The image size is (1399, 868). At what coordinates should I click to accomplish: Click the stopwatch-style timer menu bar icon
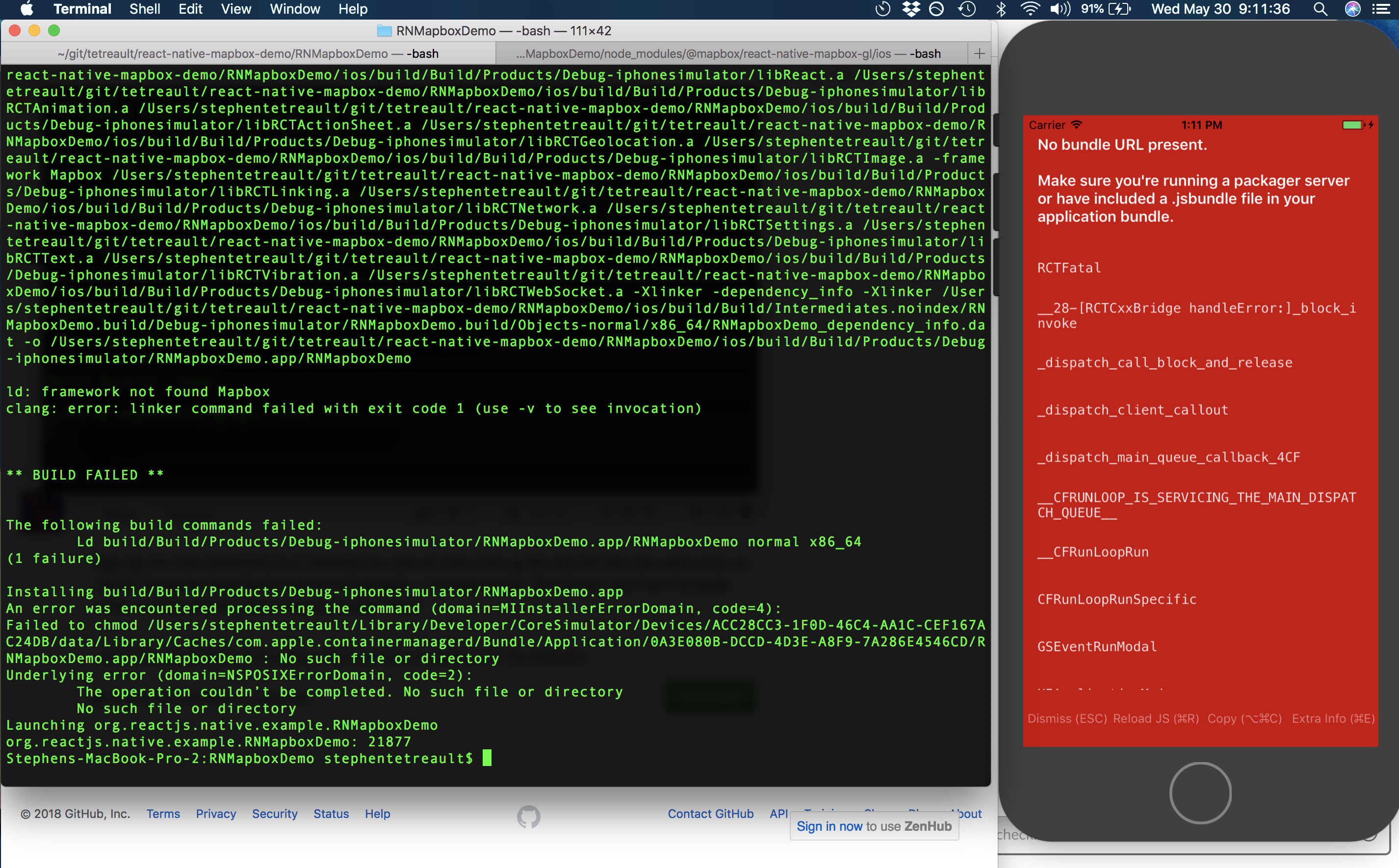[882, 9]
